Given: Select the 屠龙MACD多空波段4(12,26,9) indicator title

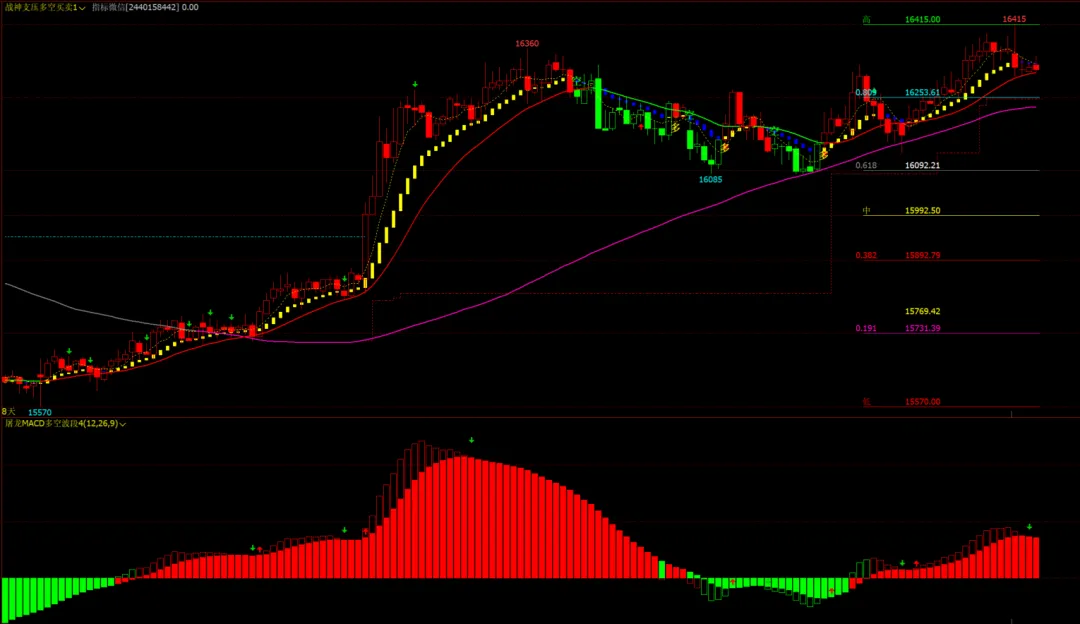Looking at the screenshot, I should click(61, 424).
